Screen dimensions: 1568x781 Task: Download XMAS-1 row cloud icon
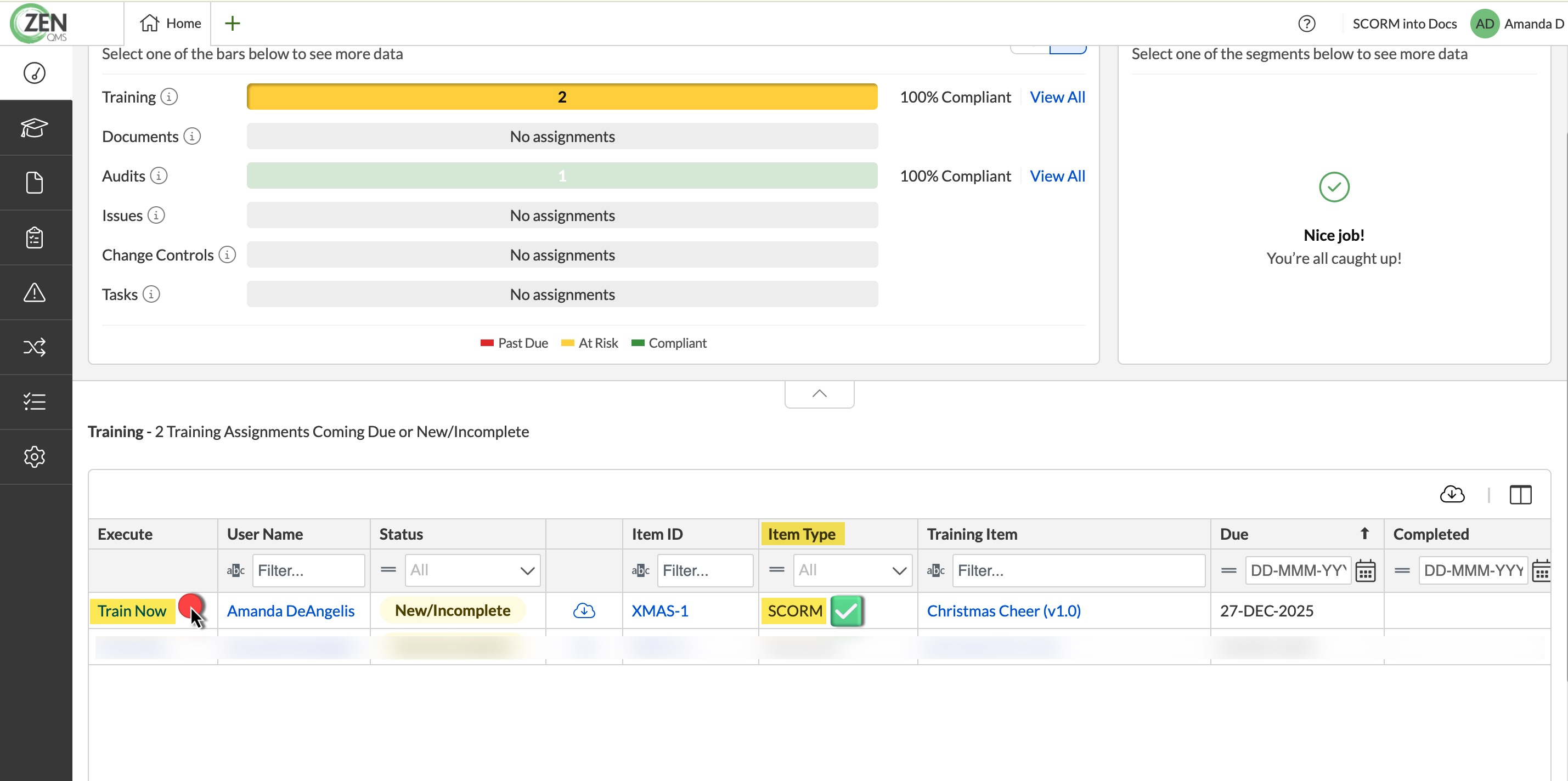coord(584,610)
